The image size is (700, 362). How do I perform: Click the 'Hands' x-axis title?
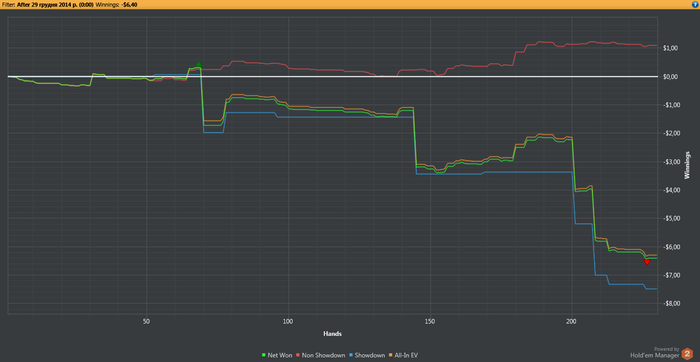[333, 334]
